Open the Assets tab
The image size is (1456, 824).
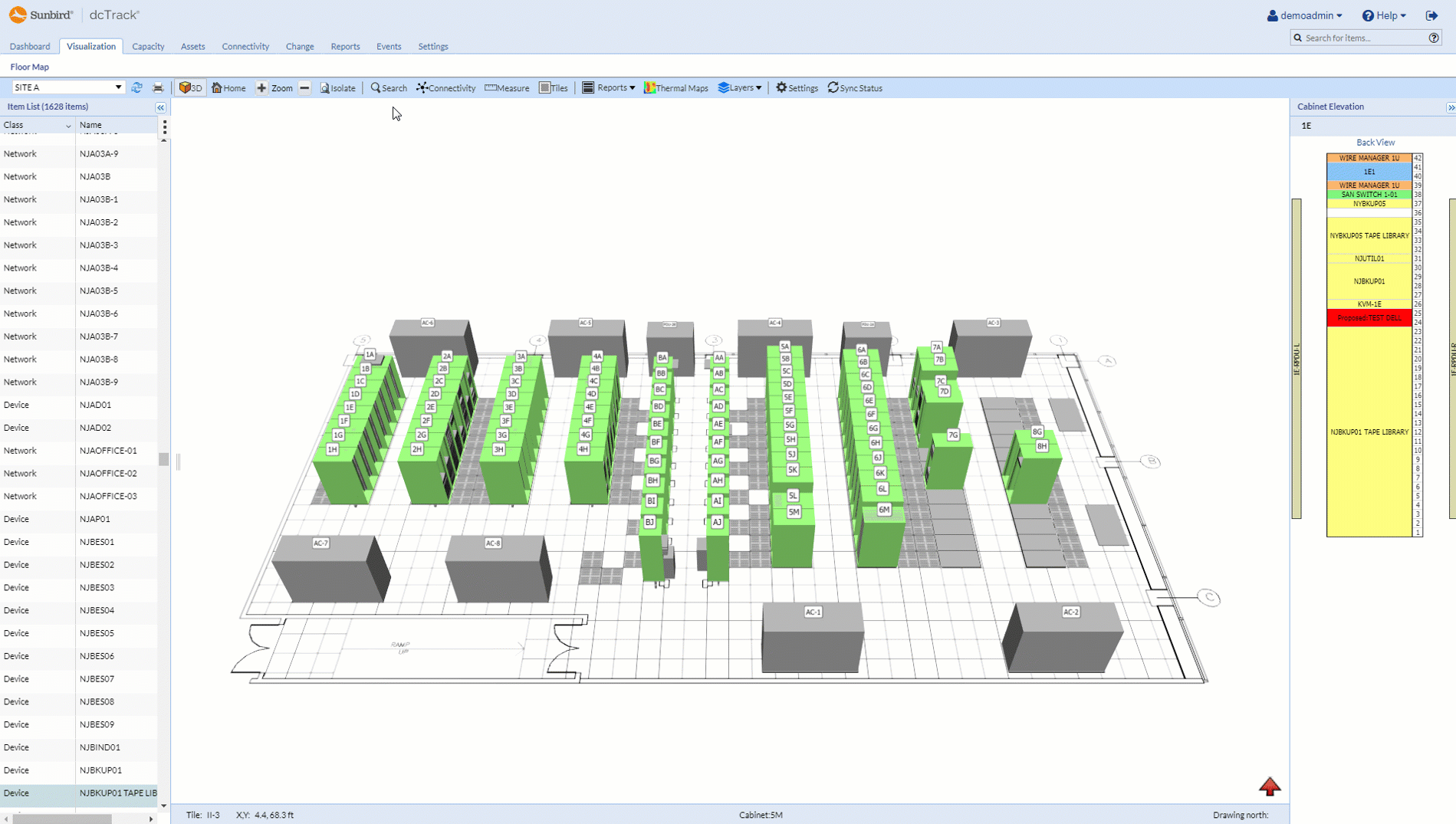point(192,47)
